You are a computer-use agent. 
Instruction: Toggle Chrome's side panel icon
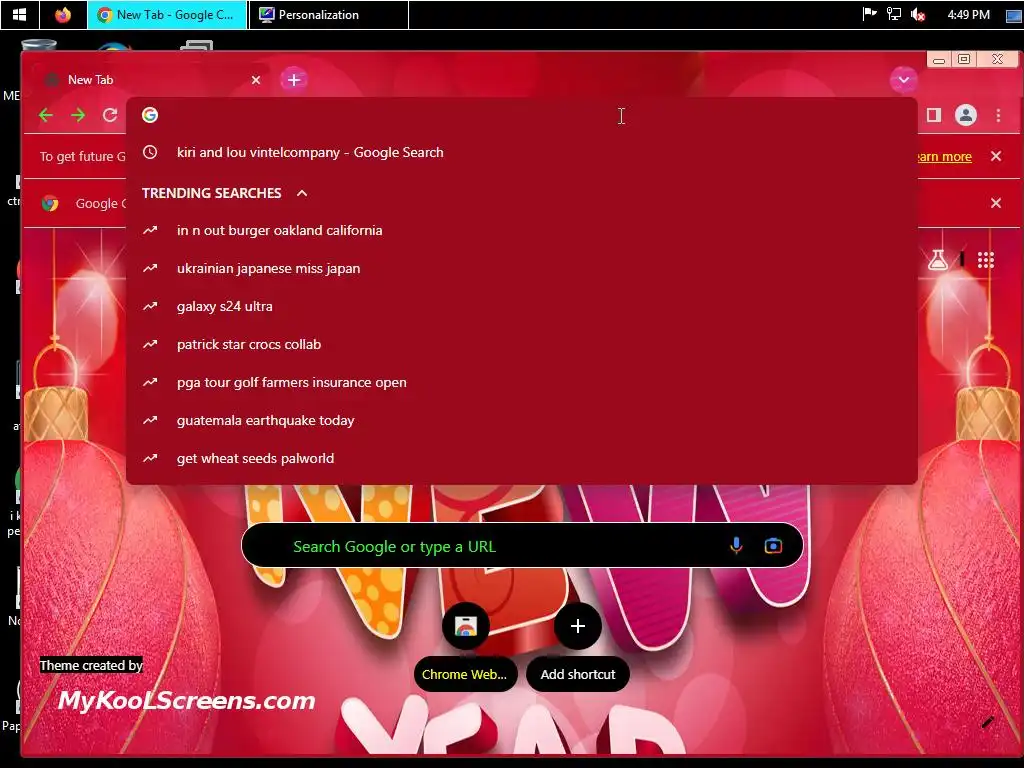(x=934, y=116)
